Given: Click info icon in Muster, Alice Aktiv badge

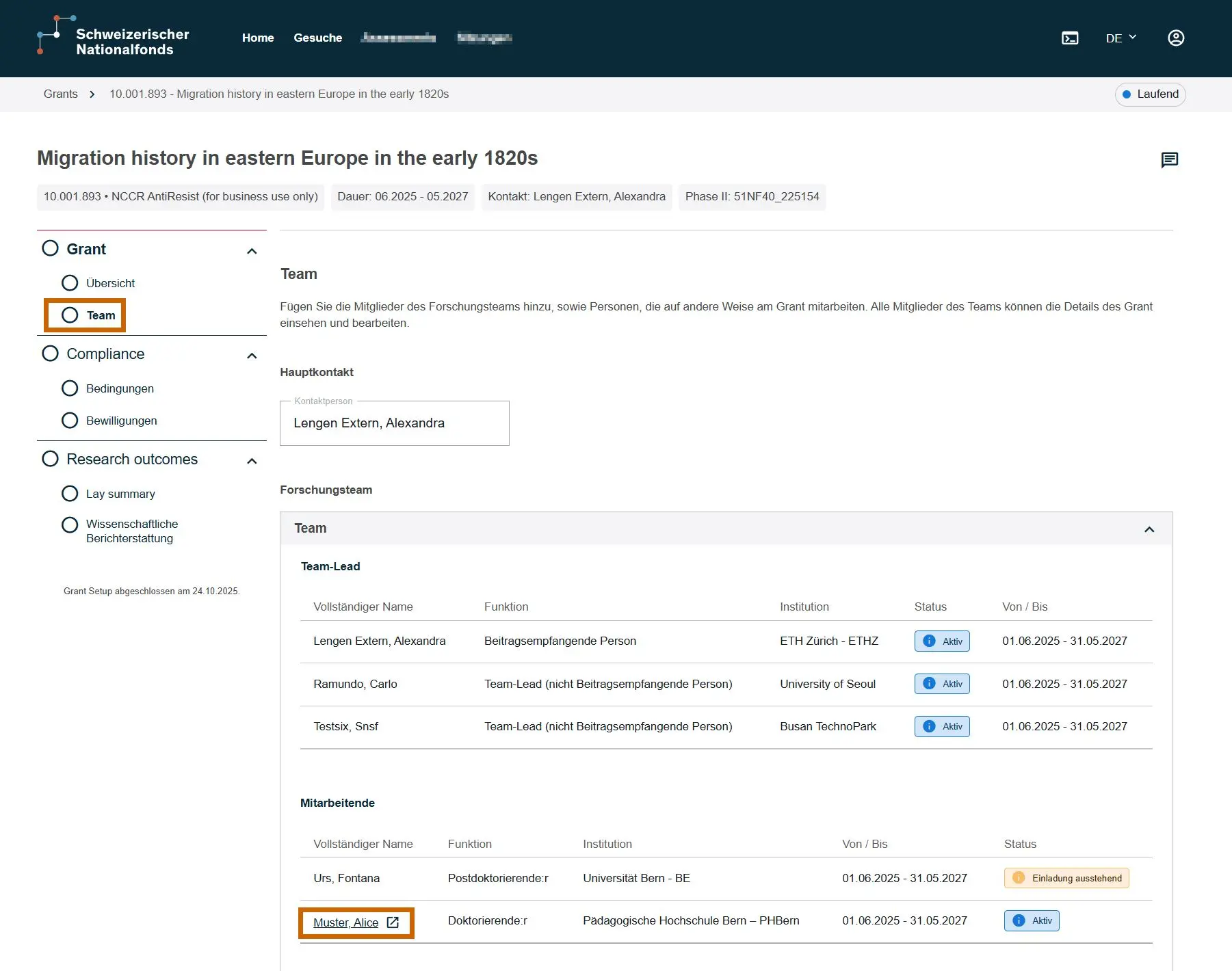Looking at the screenshot, I should point(1019,920).
